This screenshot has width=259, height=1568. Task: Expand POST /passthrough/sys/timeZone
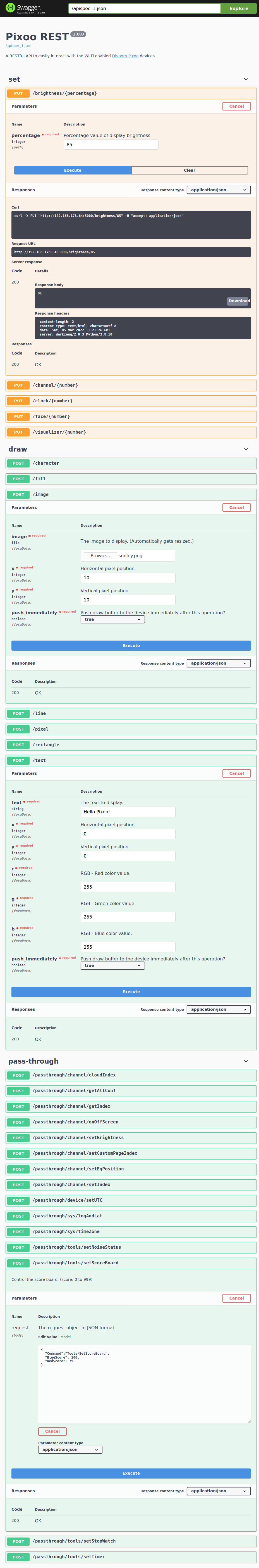[131, 1231]
